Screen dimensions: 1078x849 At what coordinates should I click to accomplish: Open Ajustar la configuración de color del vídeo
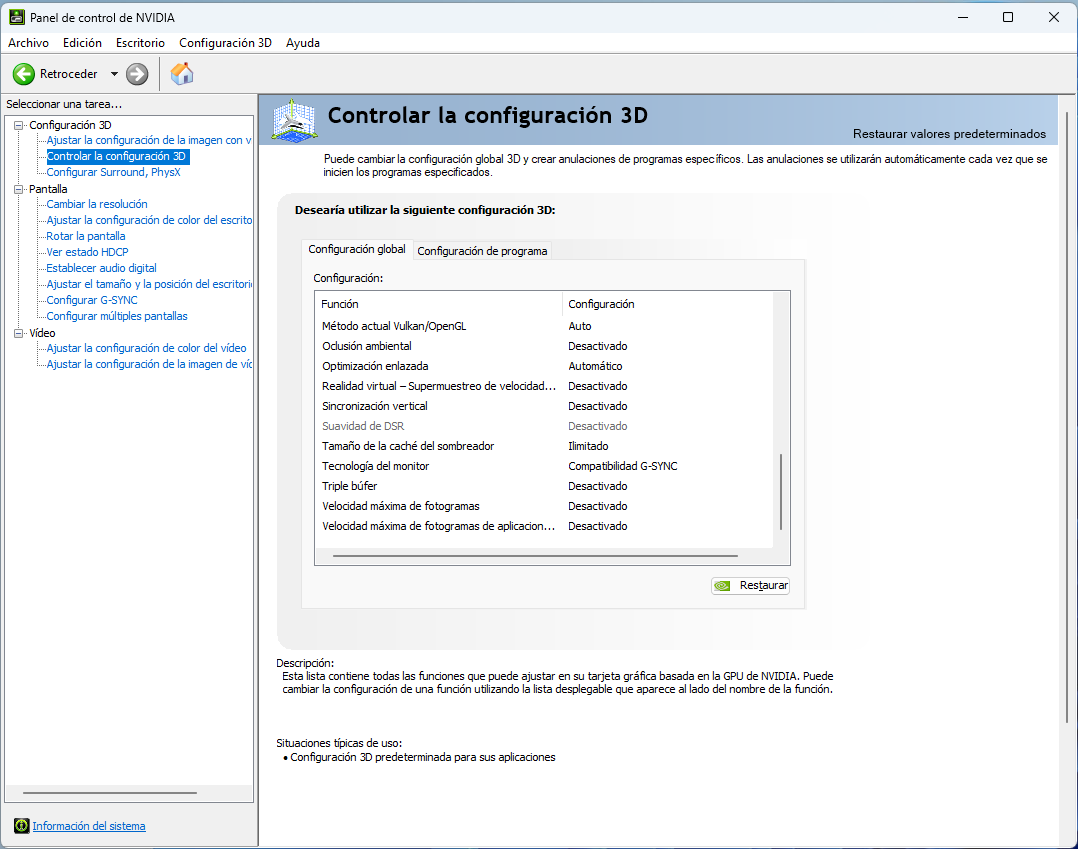[x=146, y=349]
